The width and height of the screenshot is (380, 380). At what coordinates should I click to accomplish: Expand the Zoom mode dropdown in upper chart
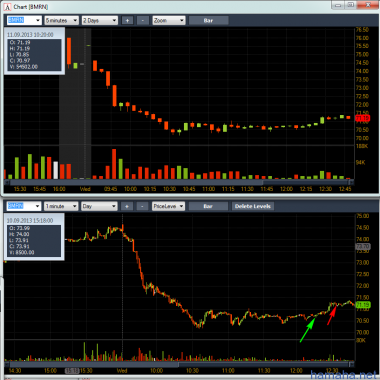(x=169, y=20)
